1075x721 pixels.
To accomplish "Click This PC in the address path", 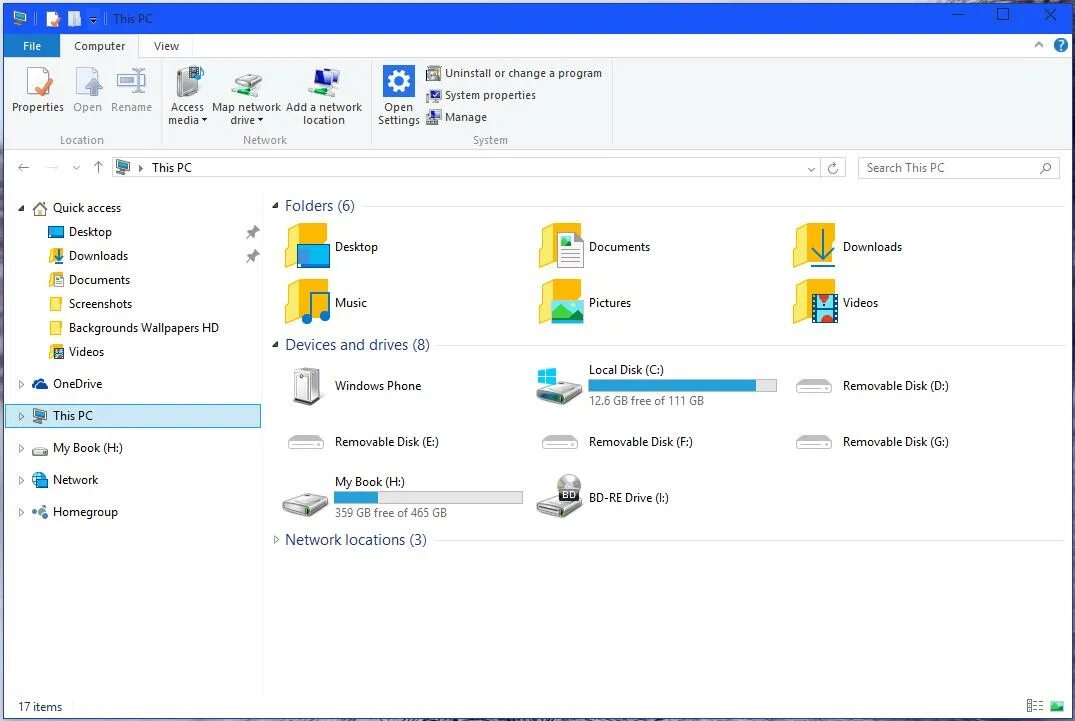I will coord(171,168).
